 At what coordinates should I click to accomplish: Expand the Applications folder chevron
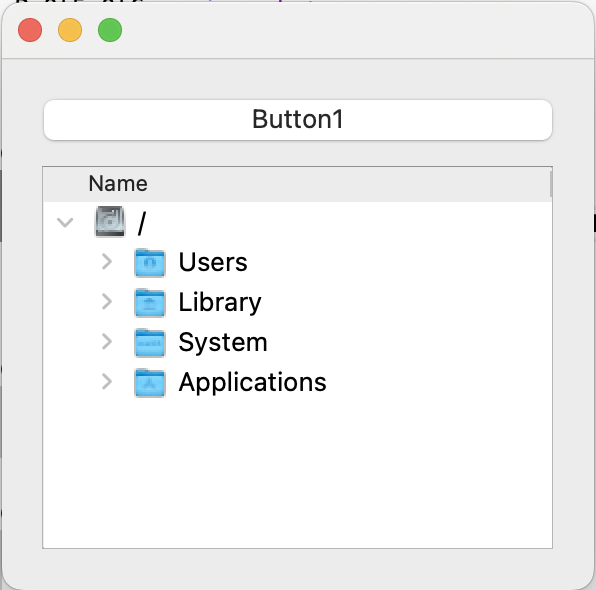(x=107, y=382)
